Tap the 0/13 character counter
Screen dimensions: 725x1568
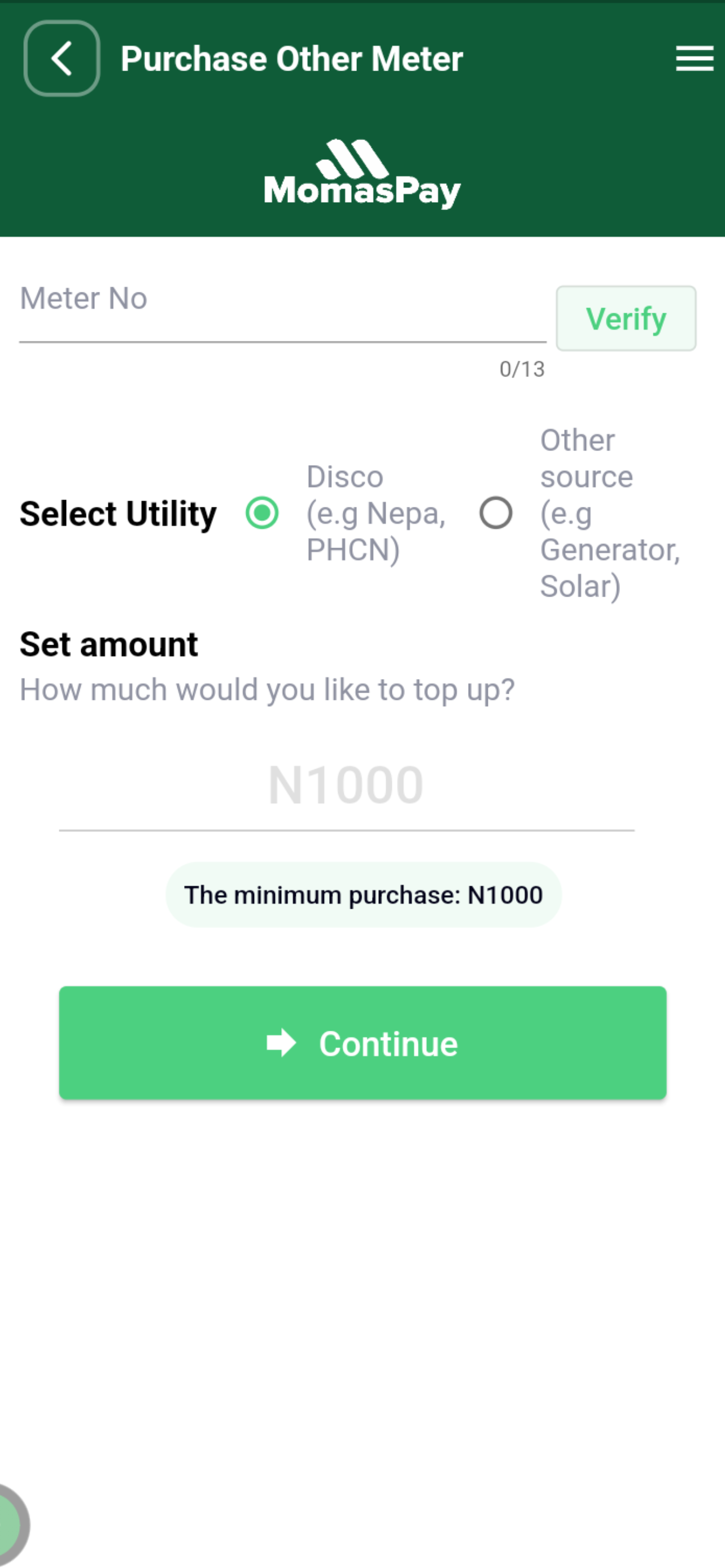point(522,369)
